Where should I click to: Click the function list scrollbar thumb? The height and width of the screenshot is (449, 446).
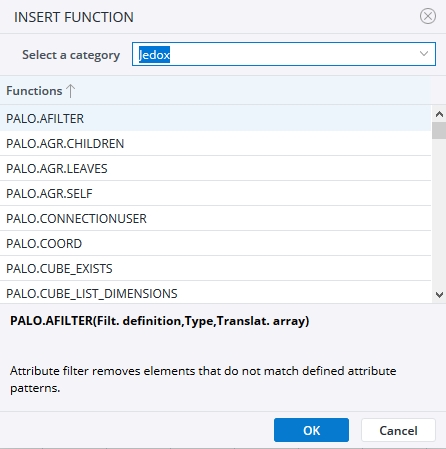pos(439,130)
